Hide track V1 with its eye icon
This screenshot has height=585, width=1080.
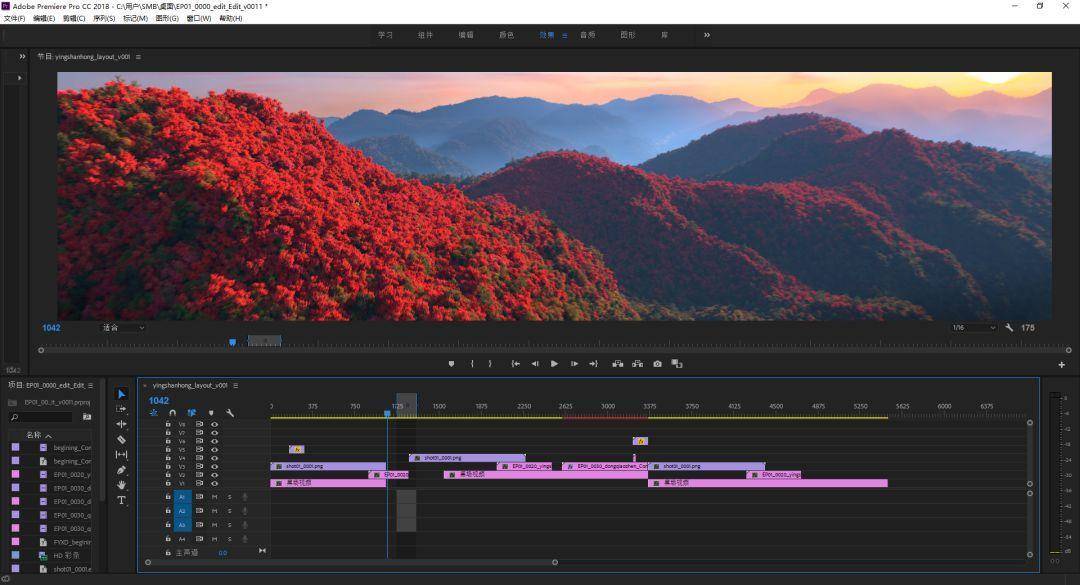pyautogui.click(x=214, y=483)
